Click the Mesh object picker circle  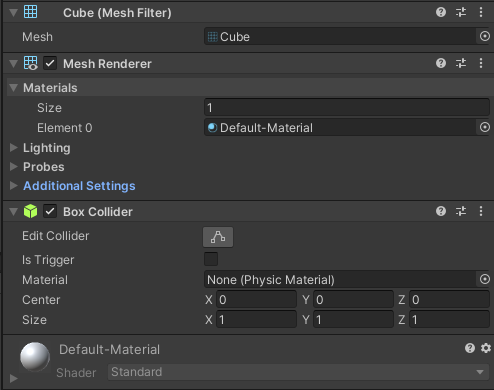484,36
